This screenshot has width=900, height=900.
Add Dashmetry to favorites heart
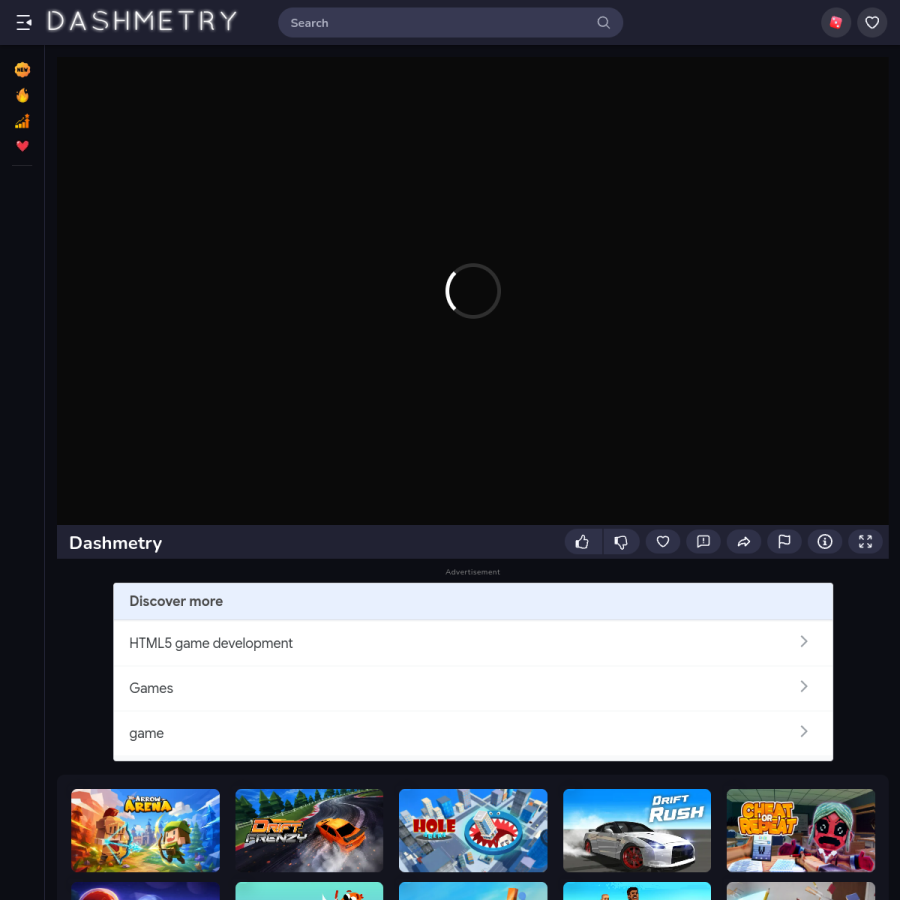click(662, 542)
